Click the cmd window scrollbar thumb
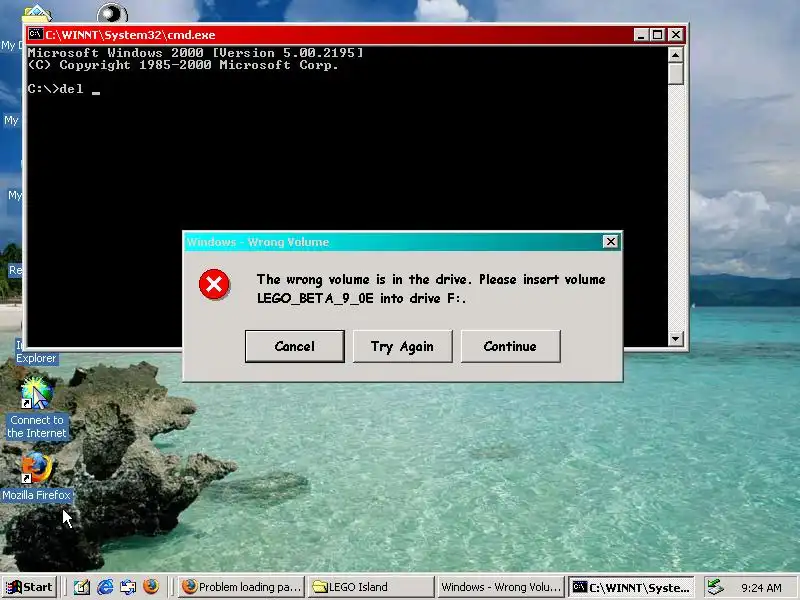Viewport: 800px width, 600px height. coord(676,73)
